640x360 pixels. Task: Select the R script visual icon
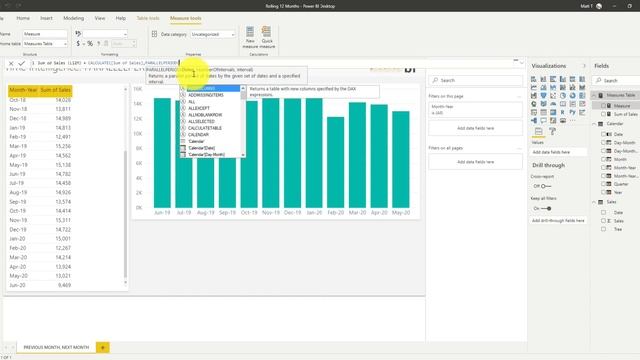[562, 112]
